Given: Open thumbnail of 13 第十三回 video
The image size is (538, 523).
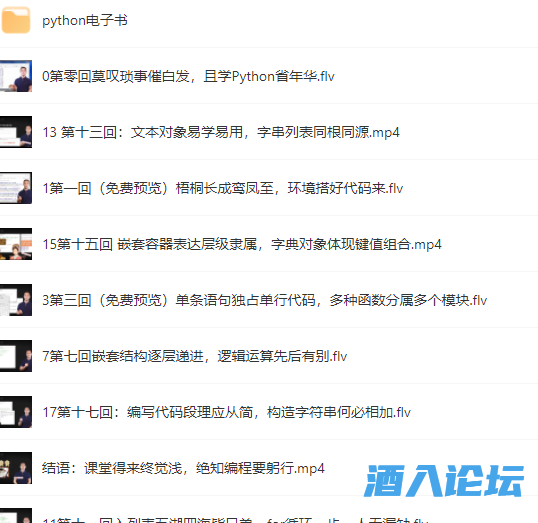Looking at the screenshot, I should coord(16,132).
